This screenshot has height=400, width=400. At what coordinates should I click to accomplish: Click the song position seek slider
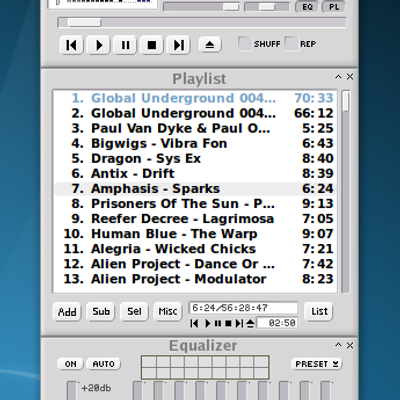coord(202,23)
